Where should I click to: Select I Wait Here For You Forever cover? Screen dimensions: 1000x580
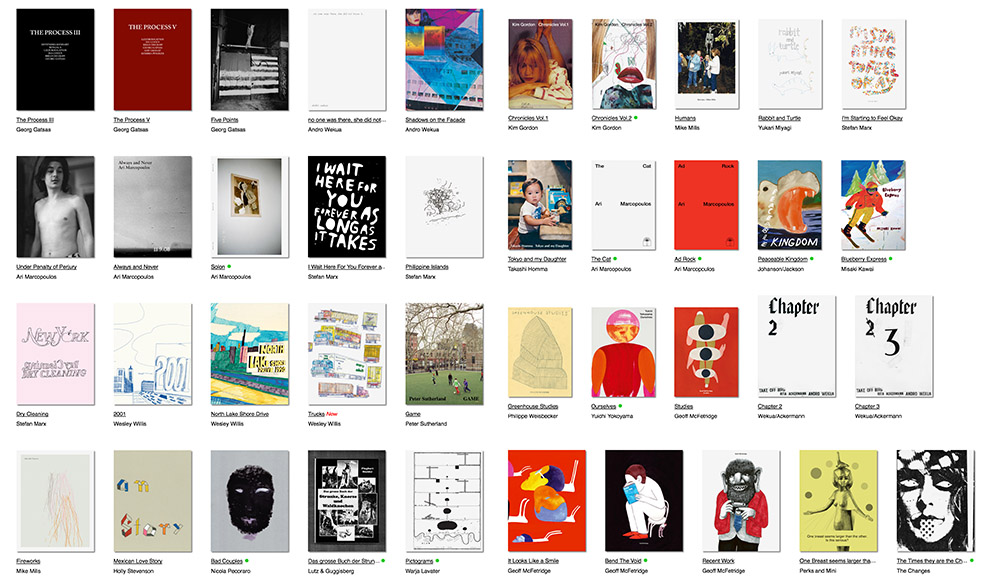pyautogui.click(x=347, y=207)
